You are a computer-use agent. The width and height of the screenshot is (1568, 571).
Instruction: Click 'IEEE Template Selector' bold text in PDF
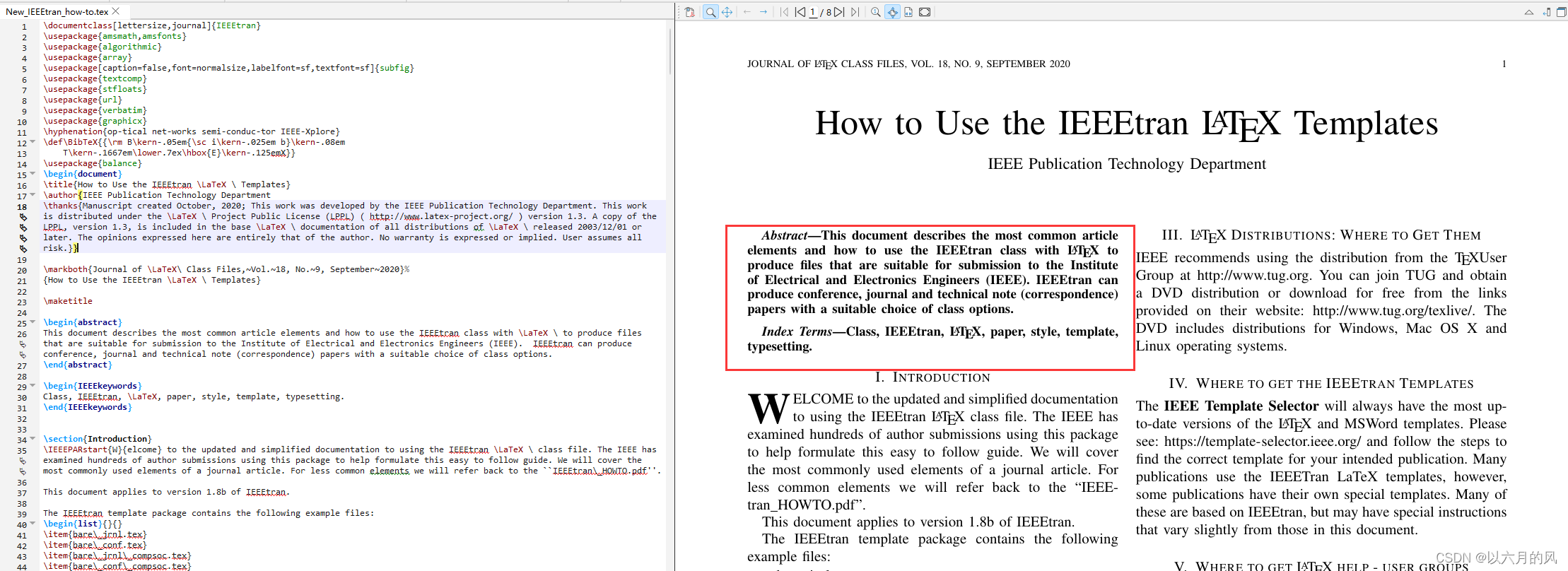point(1241,406)
